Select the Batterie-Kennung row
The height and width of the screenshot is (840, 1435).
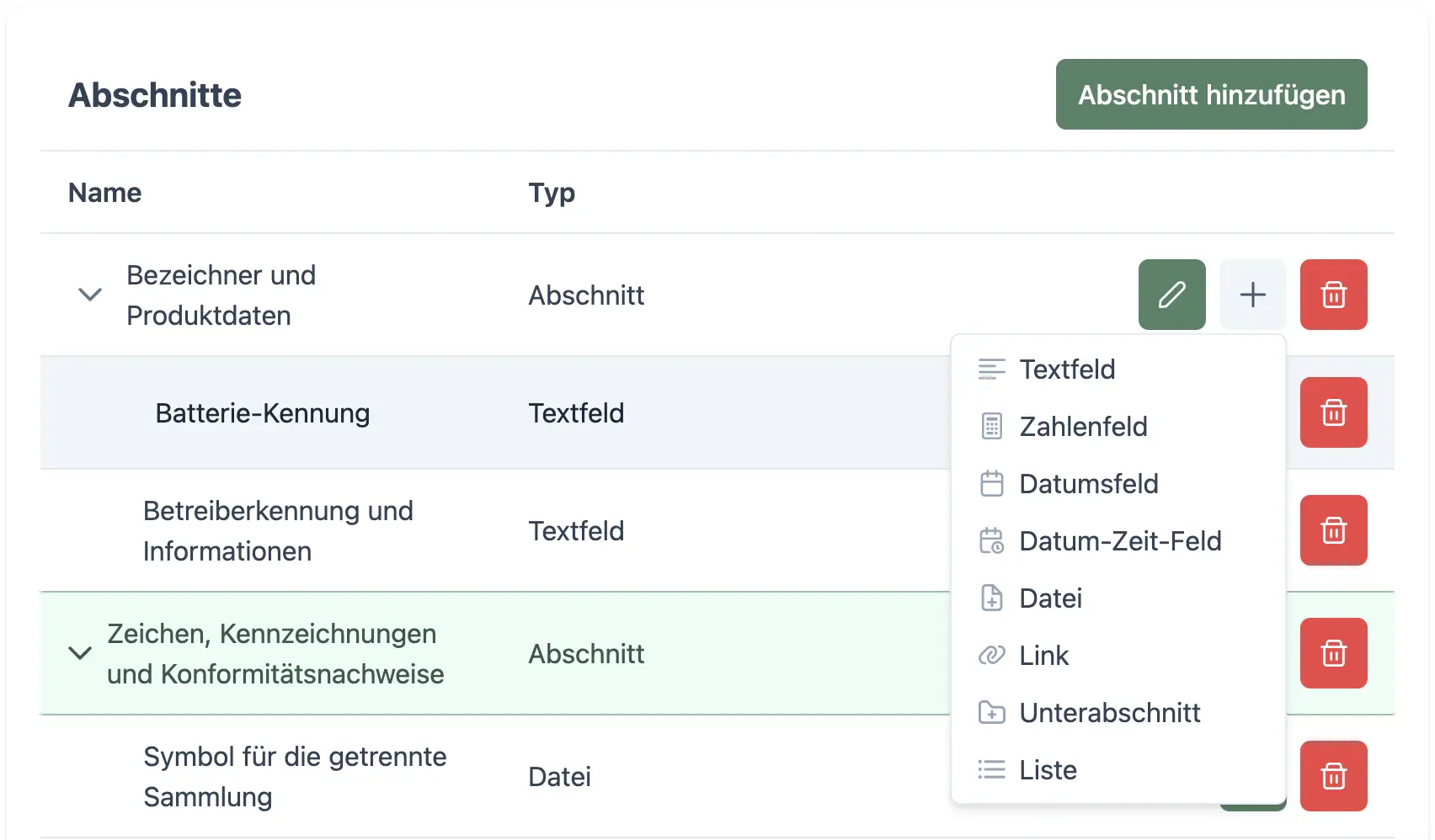(x=263, y=413)
